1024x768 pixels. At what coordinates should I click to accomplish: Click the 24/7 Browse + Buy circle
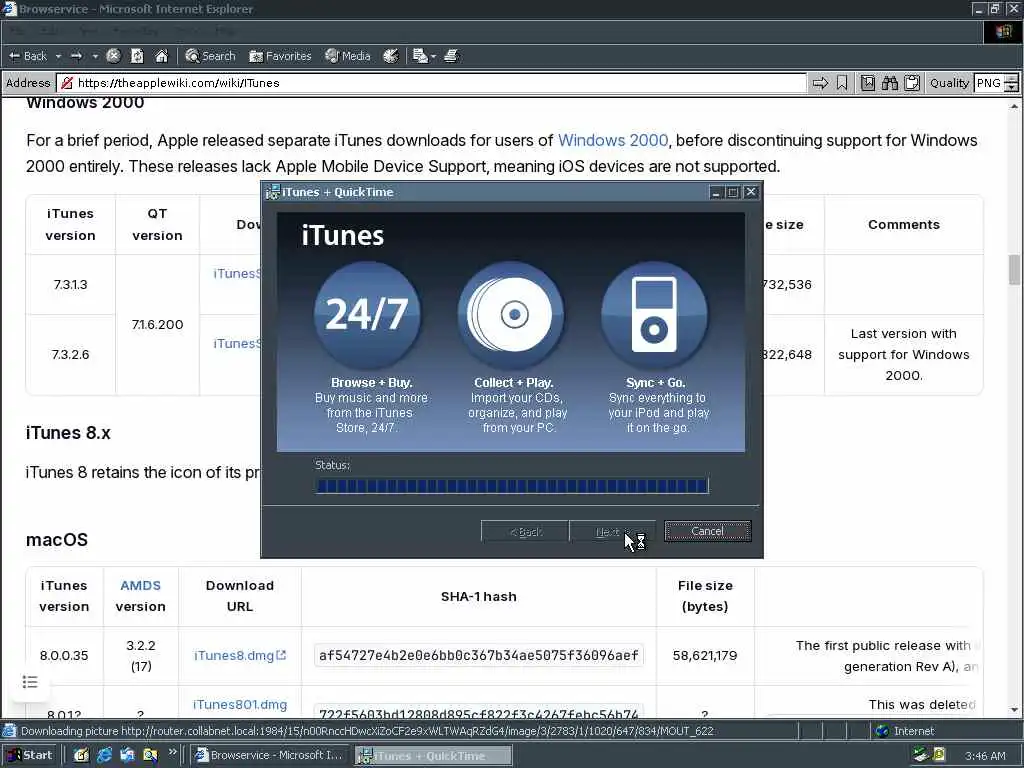click(367, 315)
